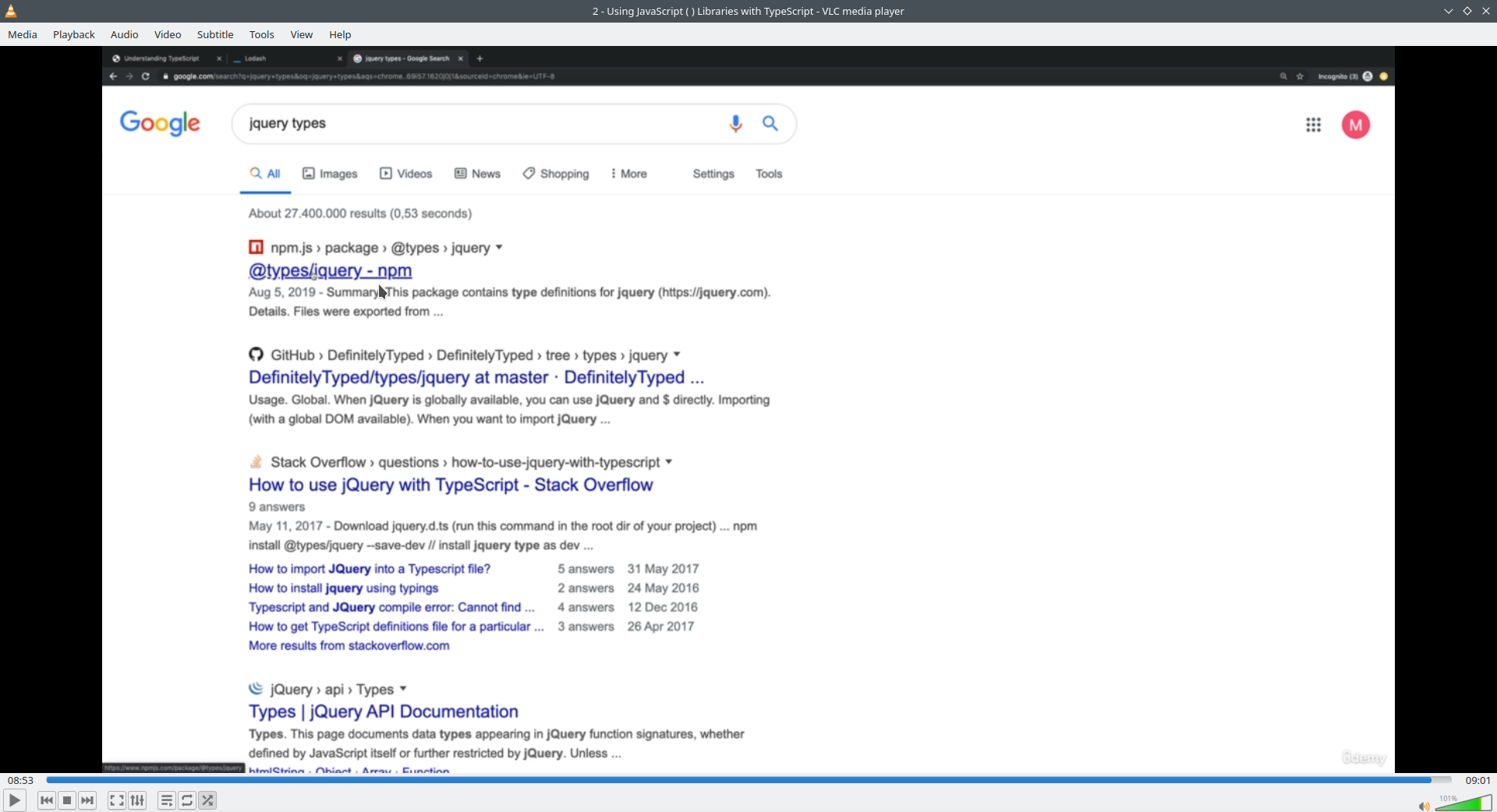Viewport: 1497px width, 812px height.
Task: Click the total duration 09:01 label
Action: pos(1478,780)
